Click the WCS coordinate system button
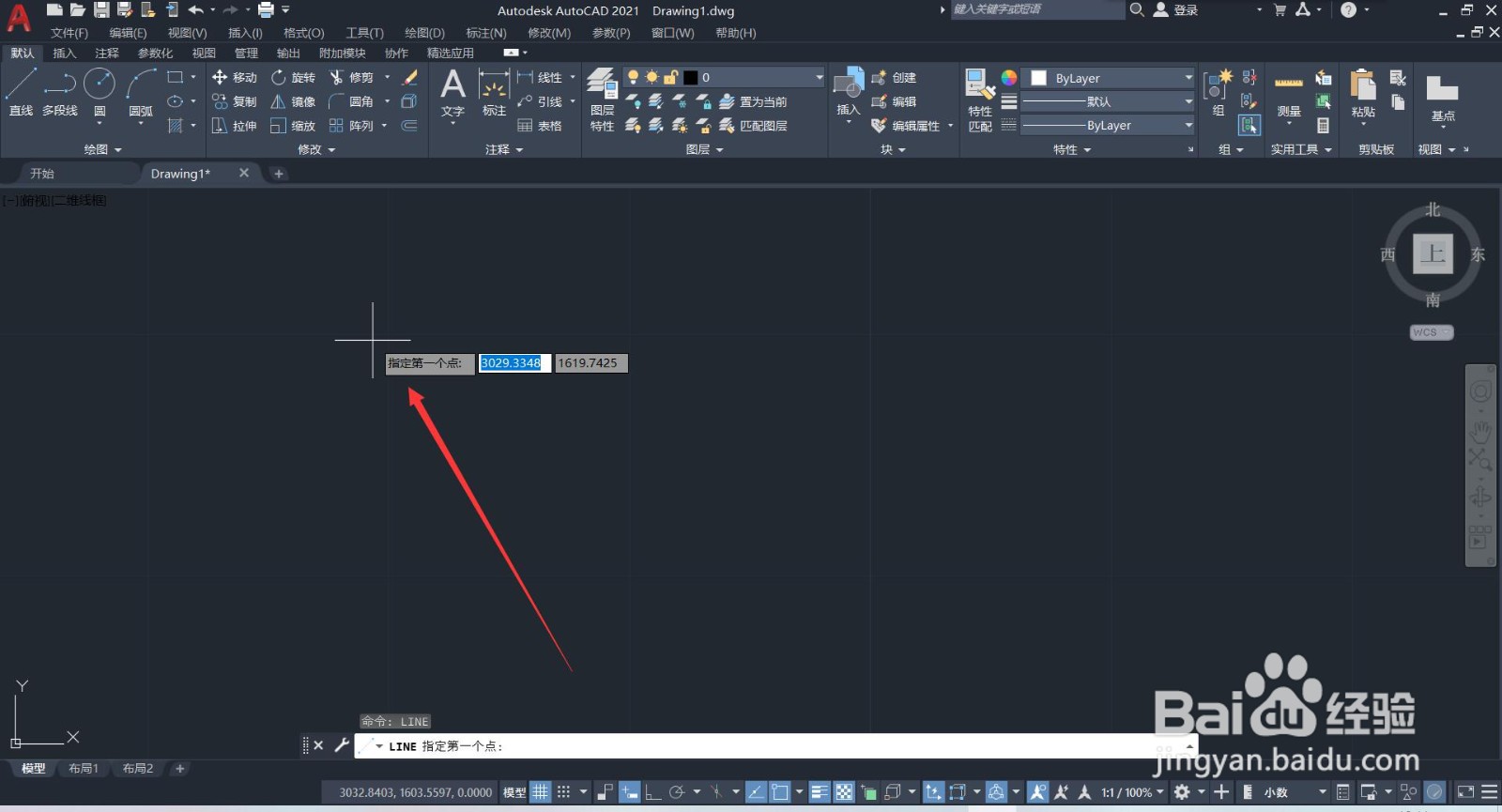Screen dimensions: 1502x812 tap(1432, 332)
